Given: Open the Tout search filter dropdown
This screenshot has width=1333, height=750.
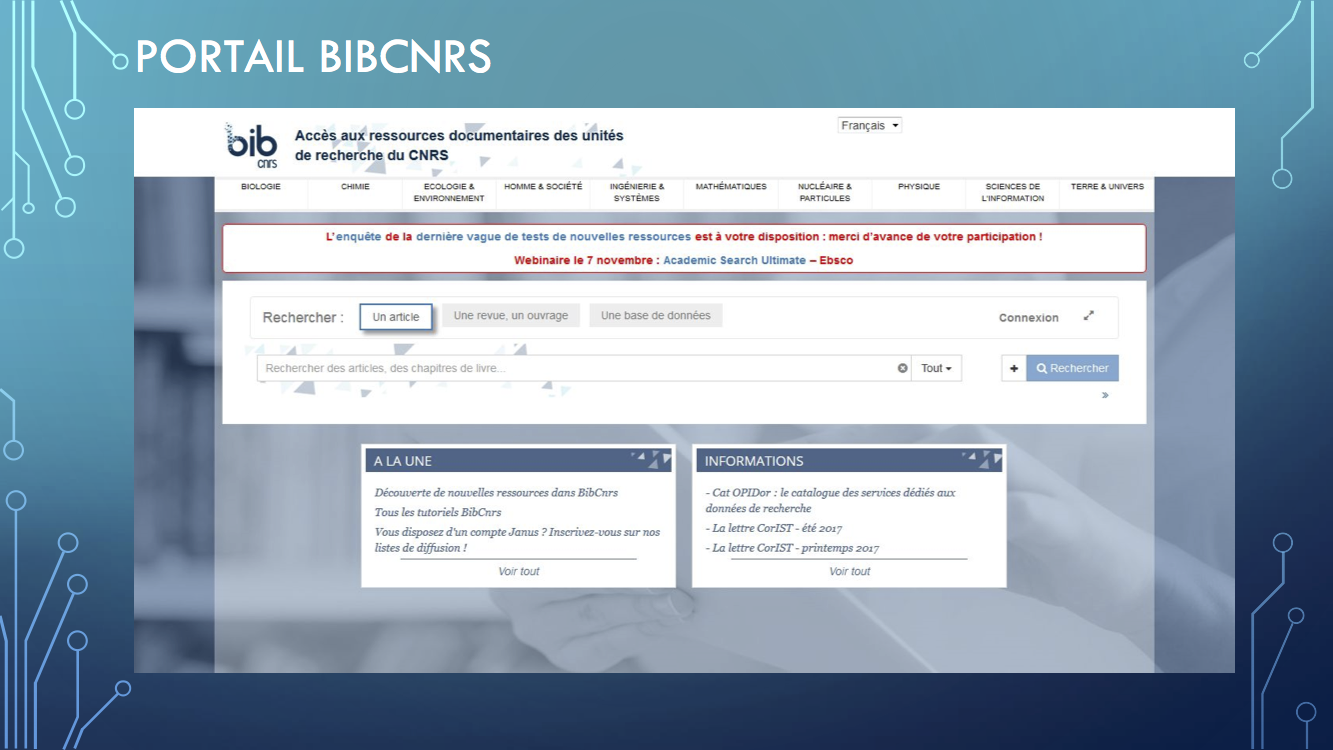Looking at the screenshot, I should (x=936, y=368).
